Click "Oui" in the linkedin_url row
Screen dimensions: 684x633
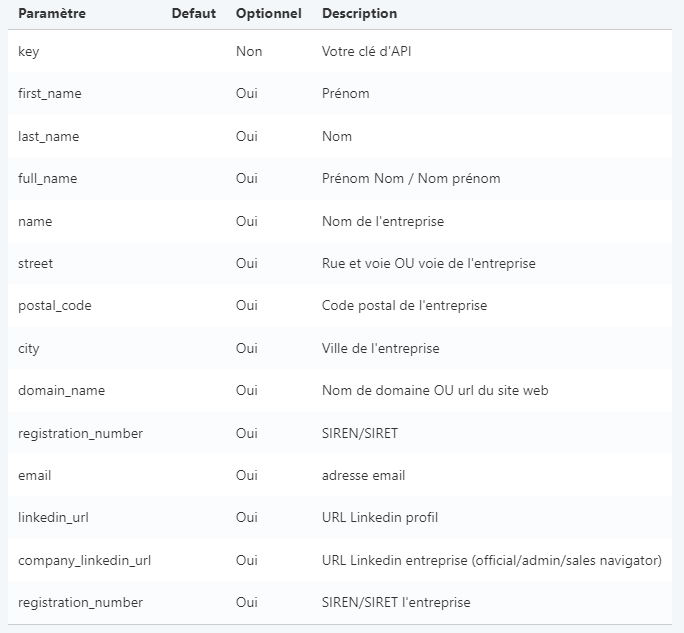(247, 518)
